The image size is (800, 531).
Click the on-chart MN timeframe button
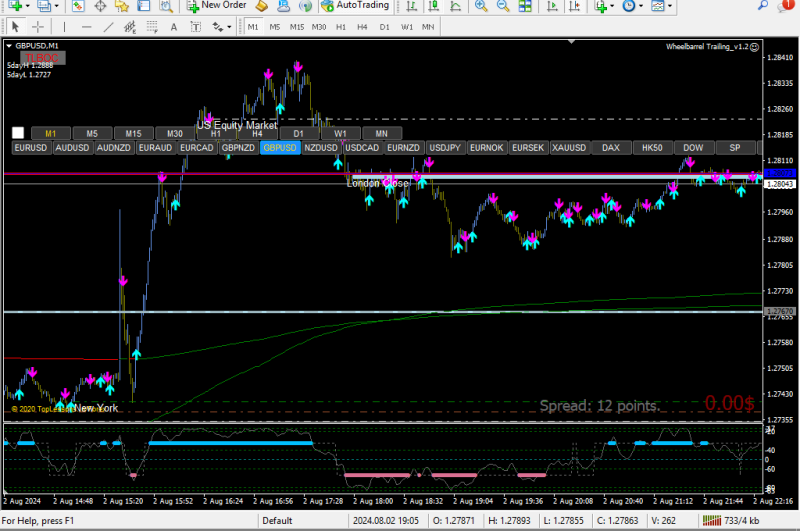coord(382,134)
